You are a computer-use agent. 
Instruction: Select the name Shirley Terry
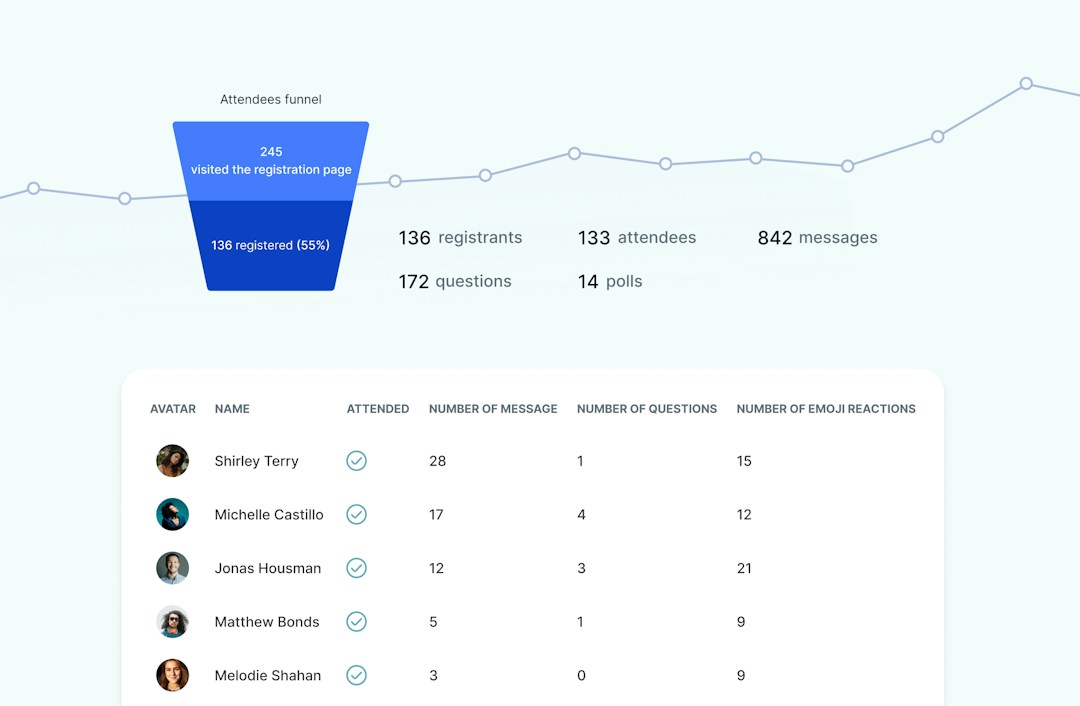pos(256,461)
